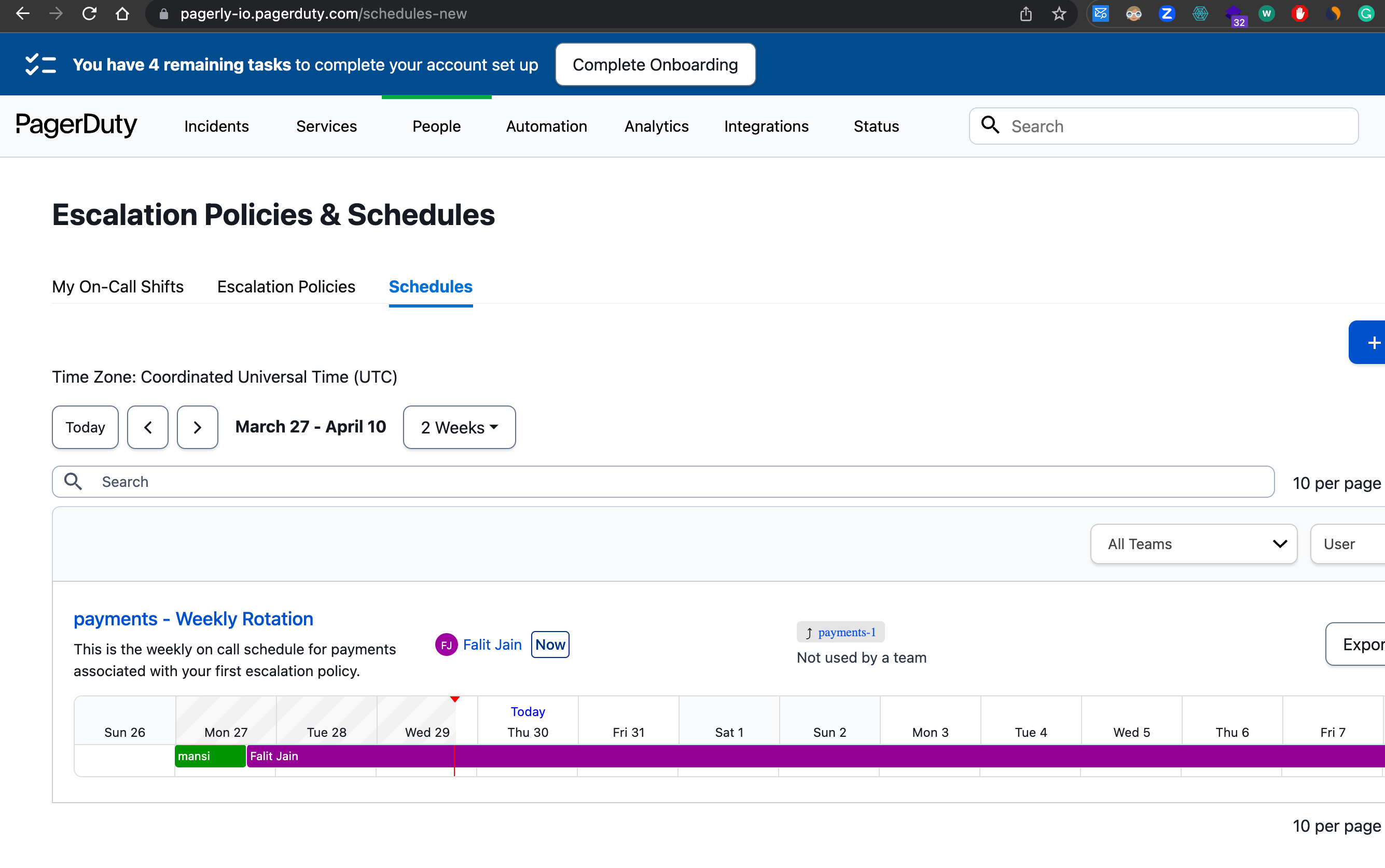Click the FJ avatar for Falit Jain

coord(446,645)
